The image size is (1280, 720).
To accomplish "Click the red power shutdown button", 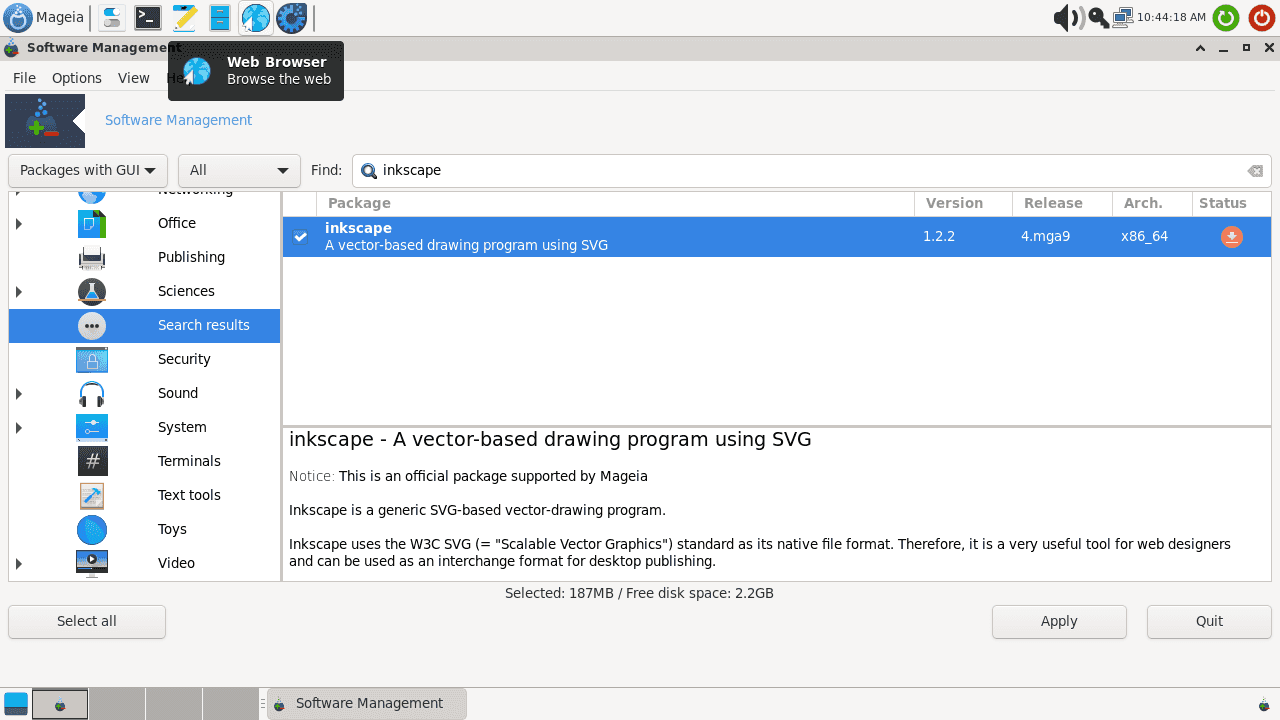I will click(x=1262, y=17).
